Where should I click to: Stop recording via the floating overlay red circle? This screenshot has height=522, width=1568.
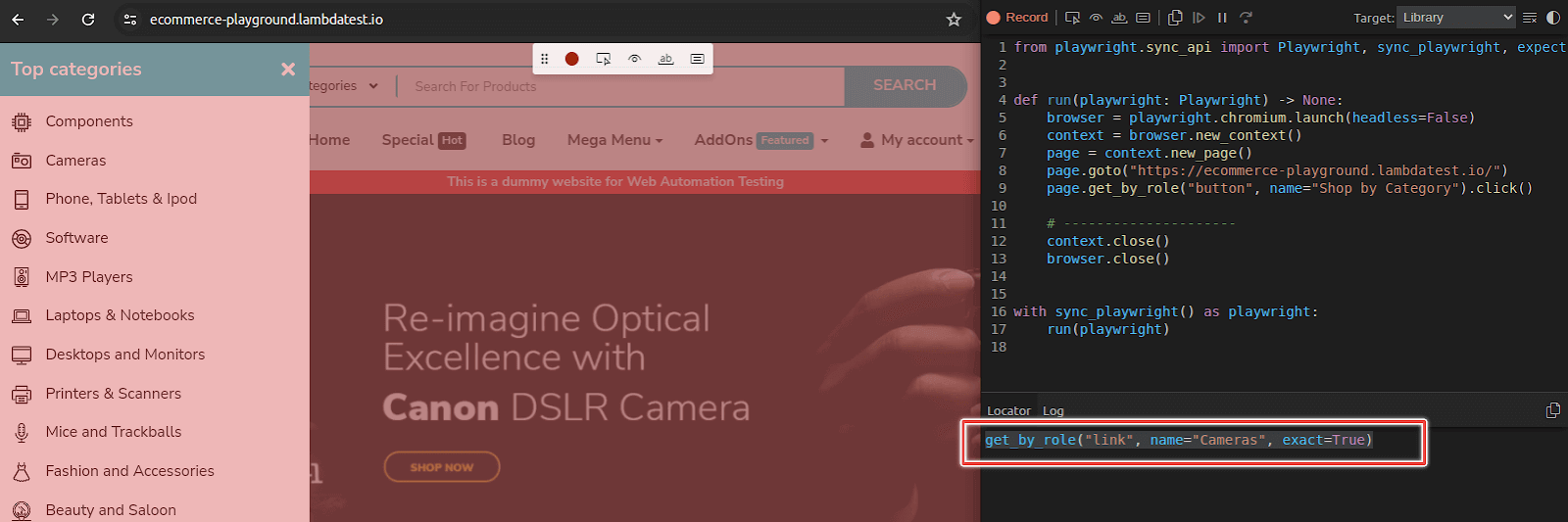click(571, 59)
